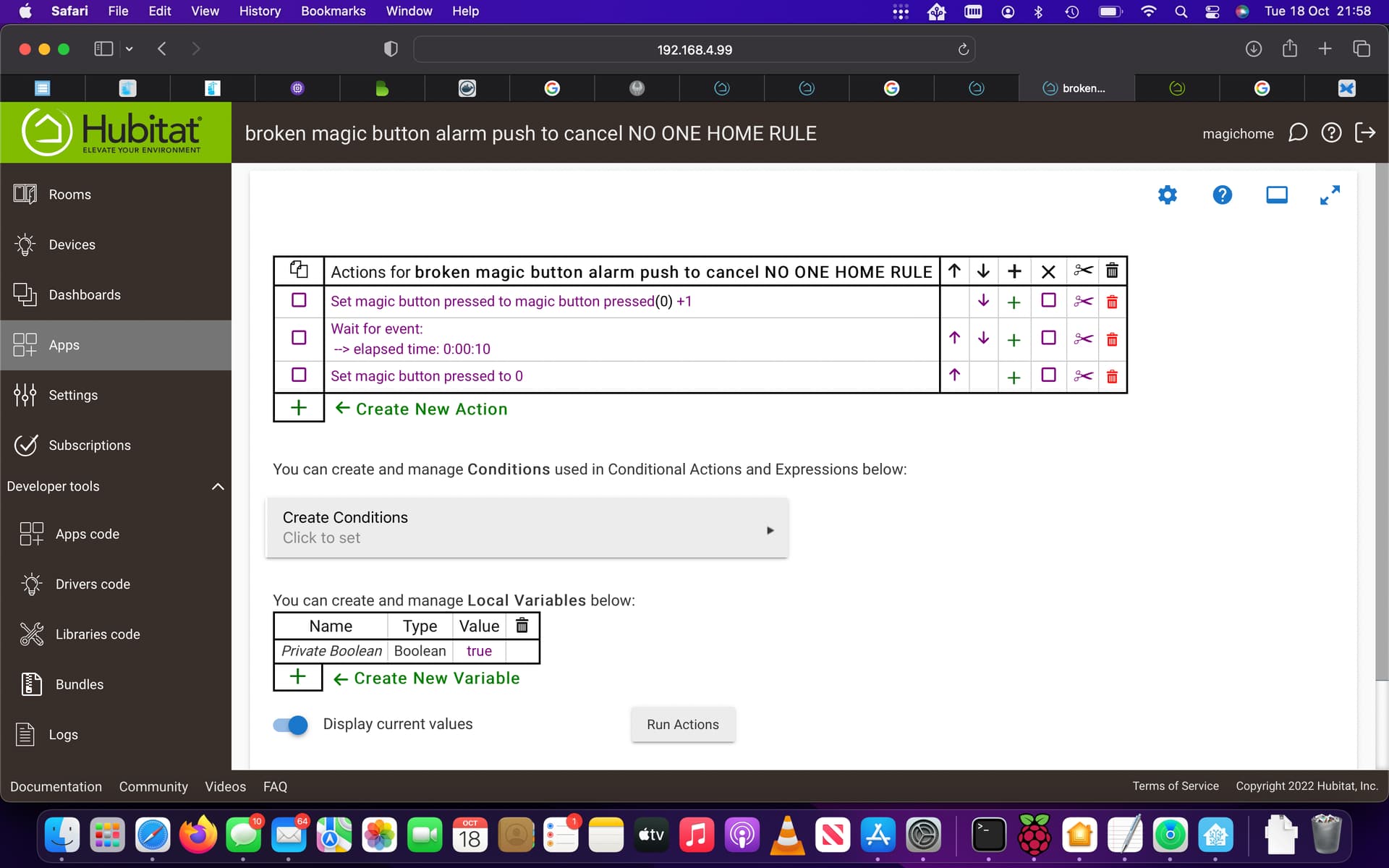
Task: Check the box for Wait for event action
Action: (299, 338)
